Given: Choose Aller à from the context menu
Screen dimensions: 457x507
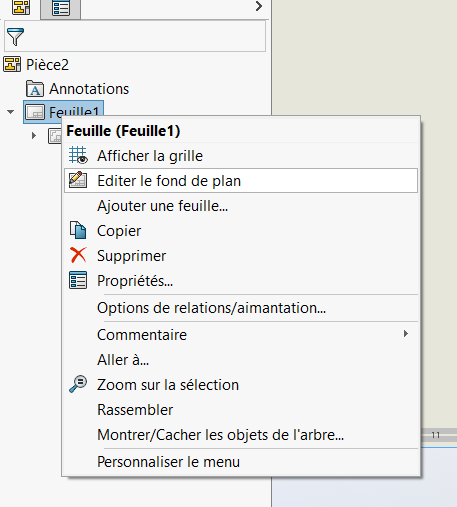Looking at the screenshot, I should pyautogui.click(x=123, y=360).
